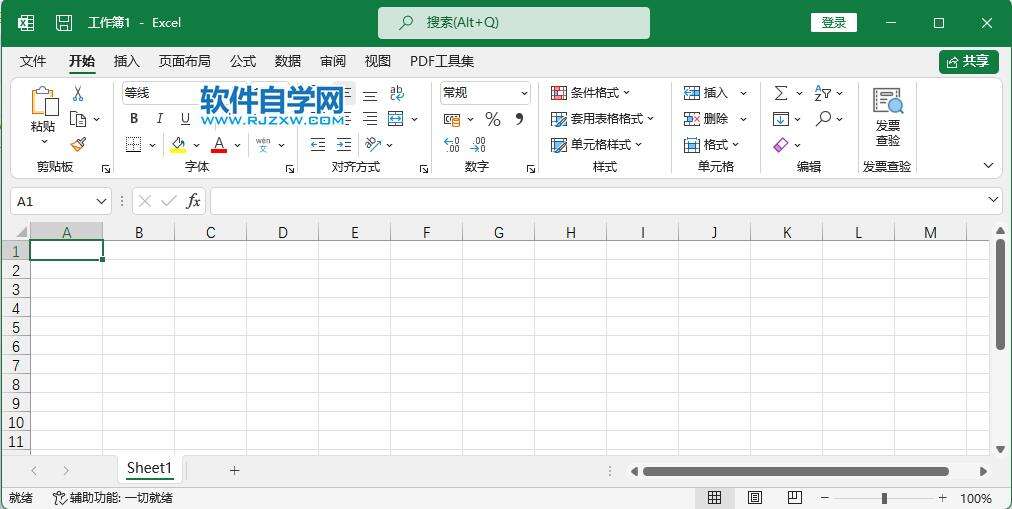
Task: Open the fill color dropdown arrow
Action: click(x=197, y=145)
